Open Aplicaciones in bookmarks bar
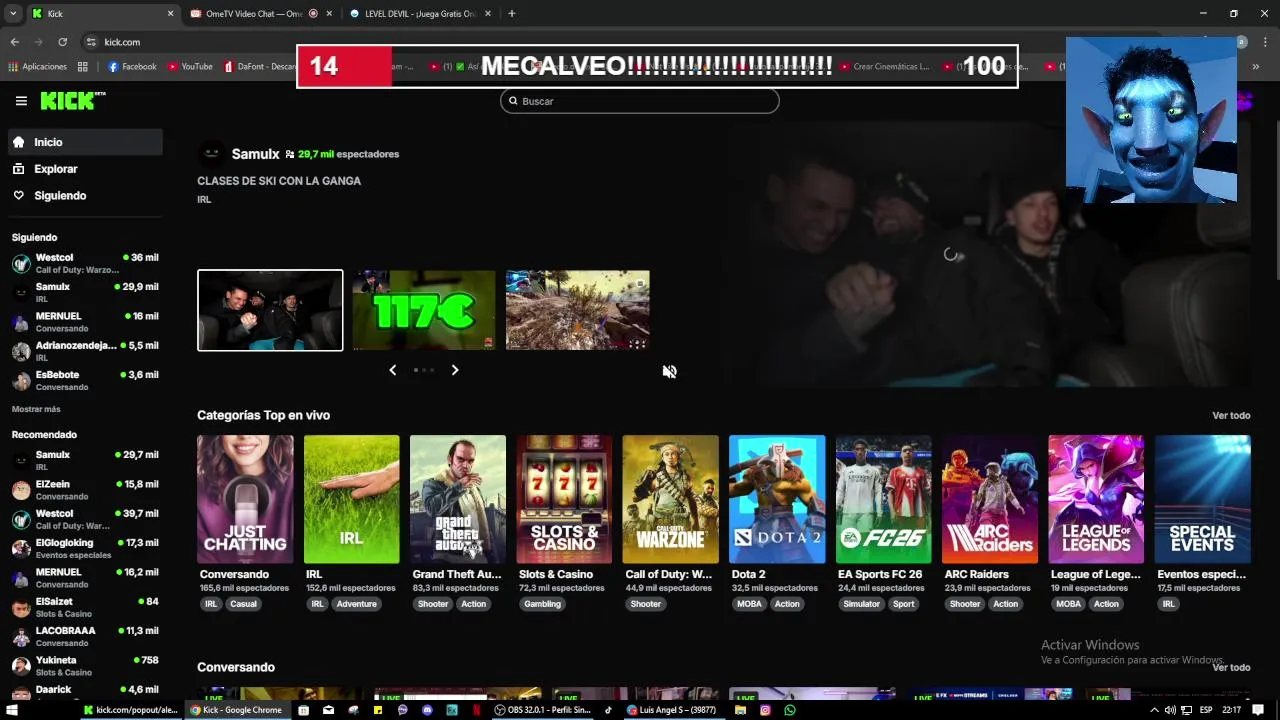This screenshot has height=720, width=1280. click(x=37, y=67)
